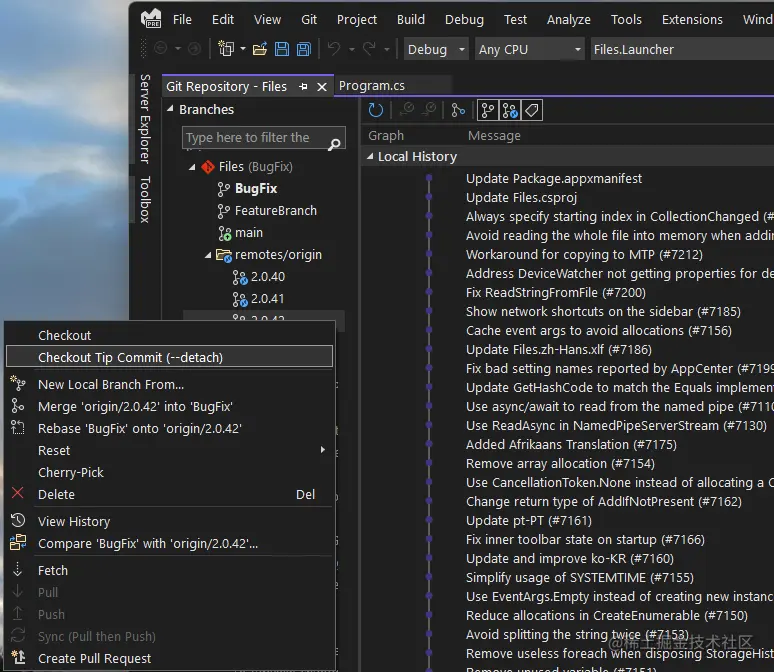The height and width of the screenshot is (672, 774).
Task: Click the remotes/origin folder icon
Action: point(224,255)
